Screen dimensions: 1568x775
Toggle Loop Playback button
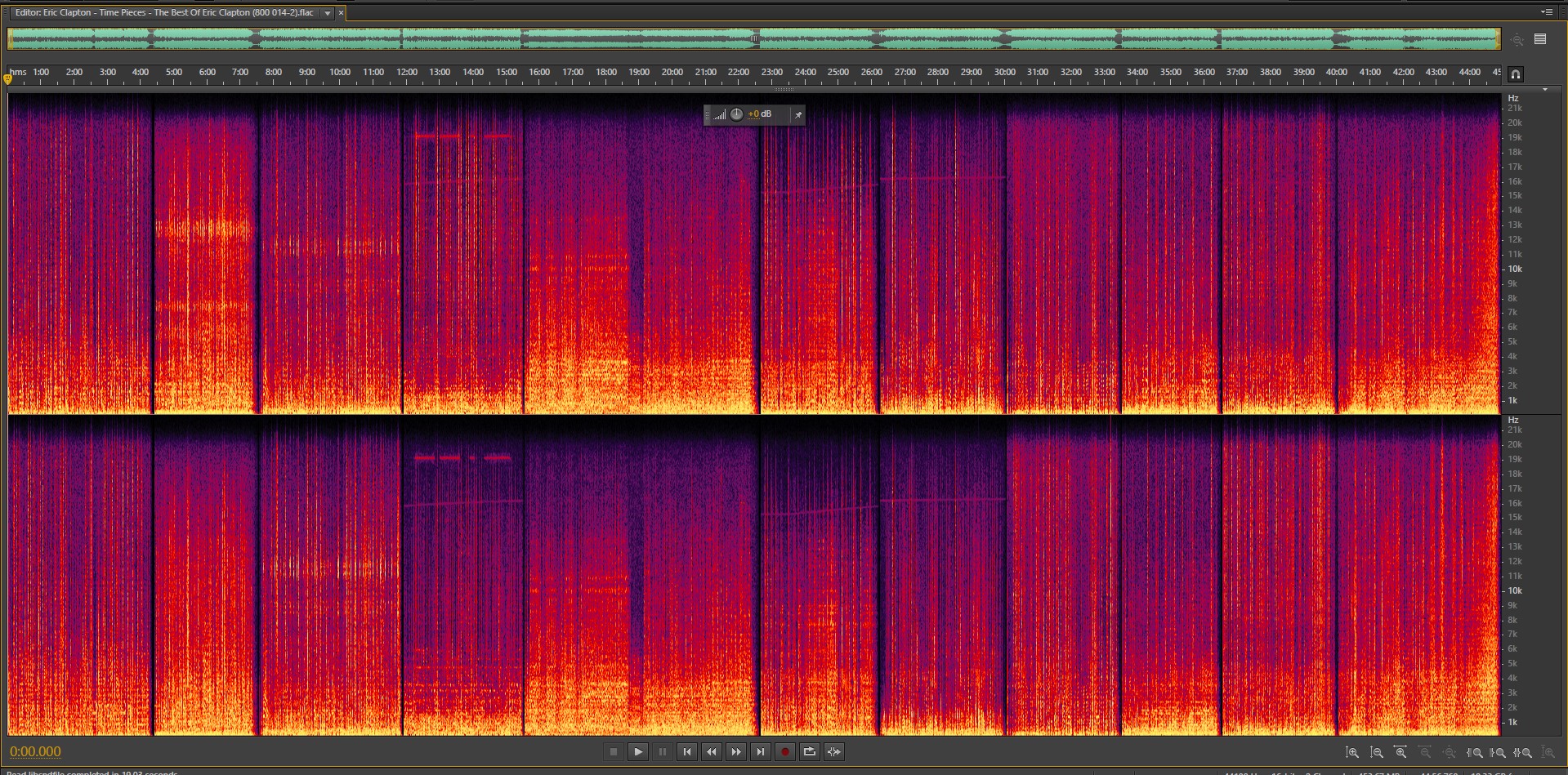809,752
